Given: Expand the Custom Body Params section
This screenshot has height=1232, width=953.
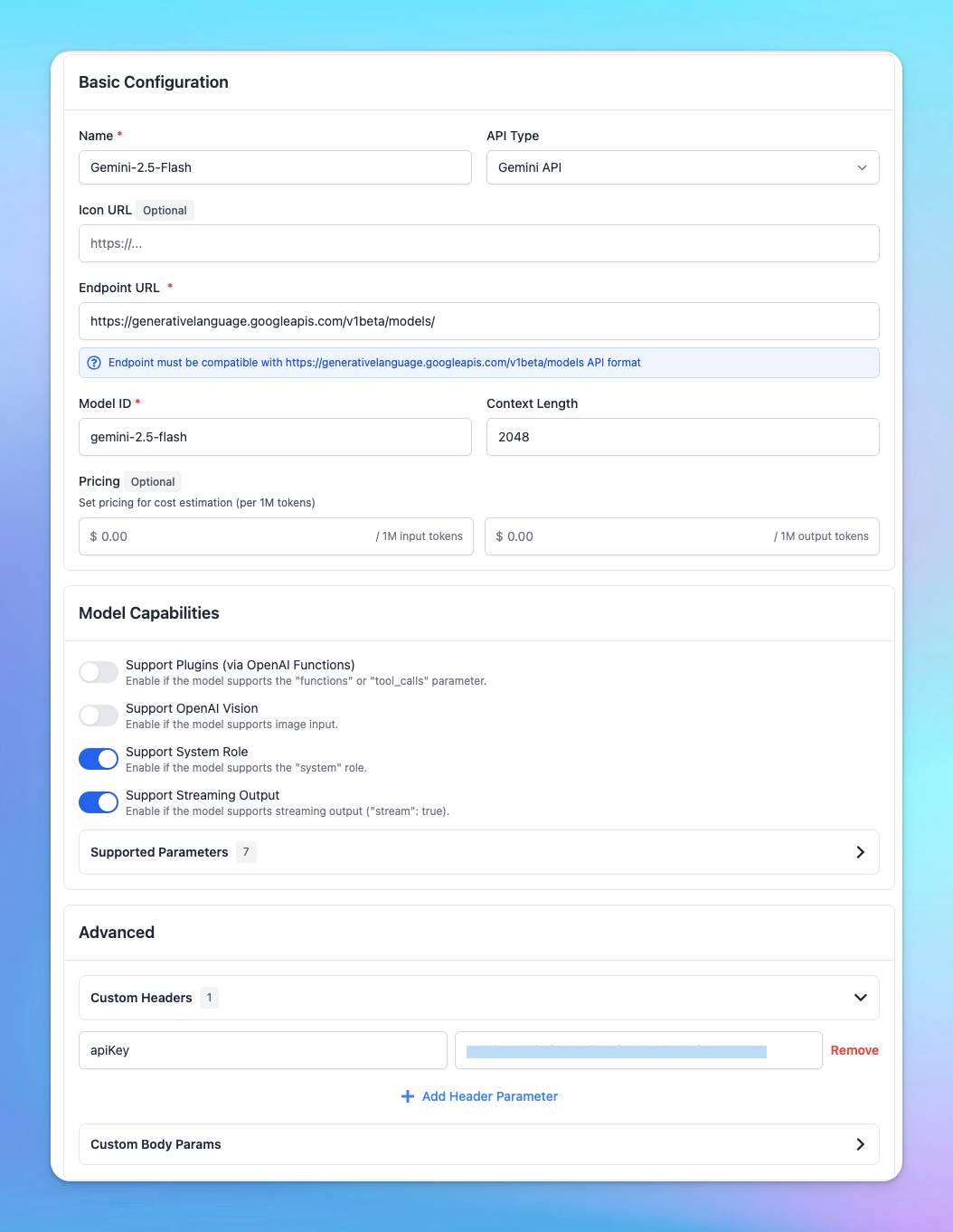Looking at the screenshot, I should (479, 1144).
